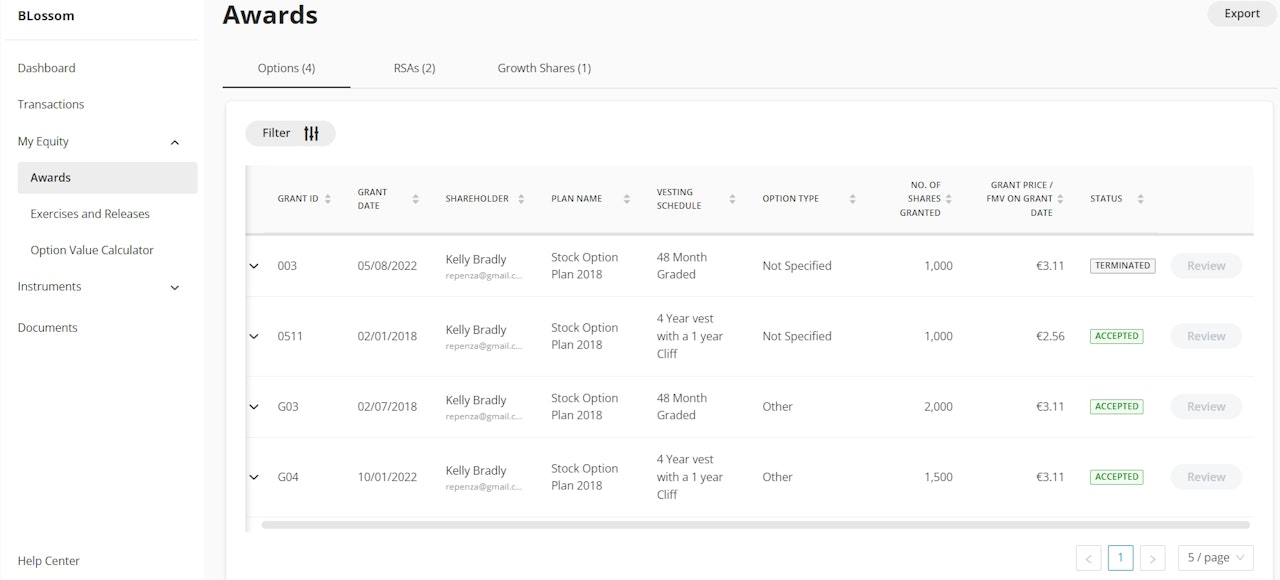The image size is (1280, 580).
Task: Switch to the RSAs (2) tab
Action: [414, 68]
